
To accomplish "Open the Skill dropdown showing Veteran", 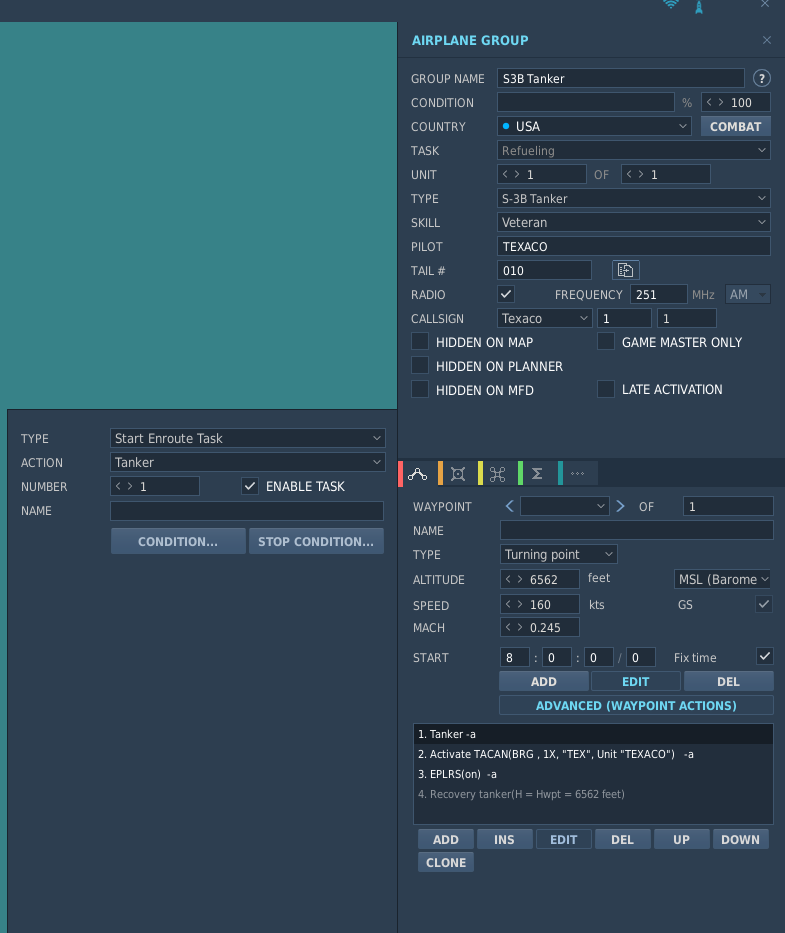I will coord(633,223).
